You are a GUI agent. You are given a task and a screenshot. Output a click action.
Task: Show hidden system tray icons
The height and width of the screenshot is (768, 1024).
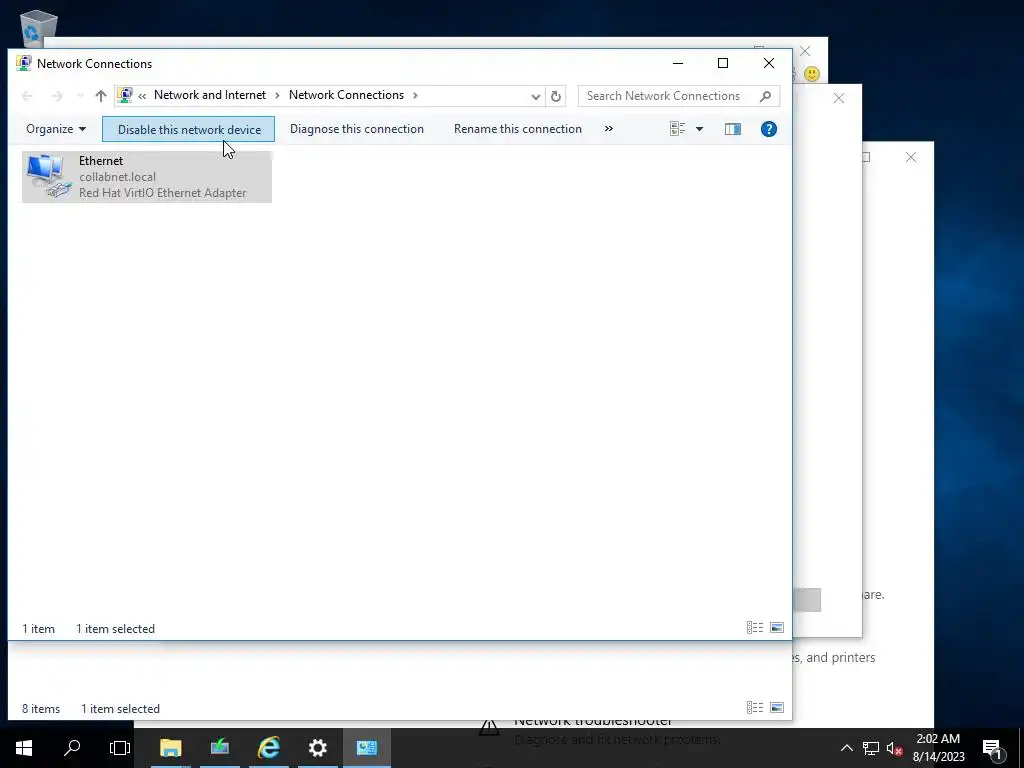coord(846,748)
